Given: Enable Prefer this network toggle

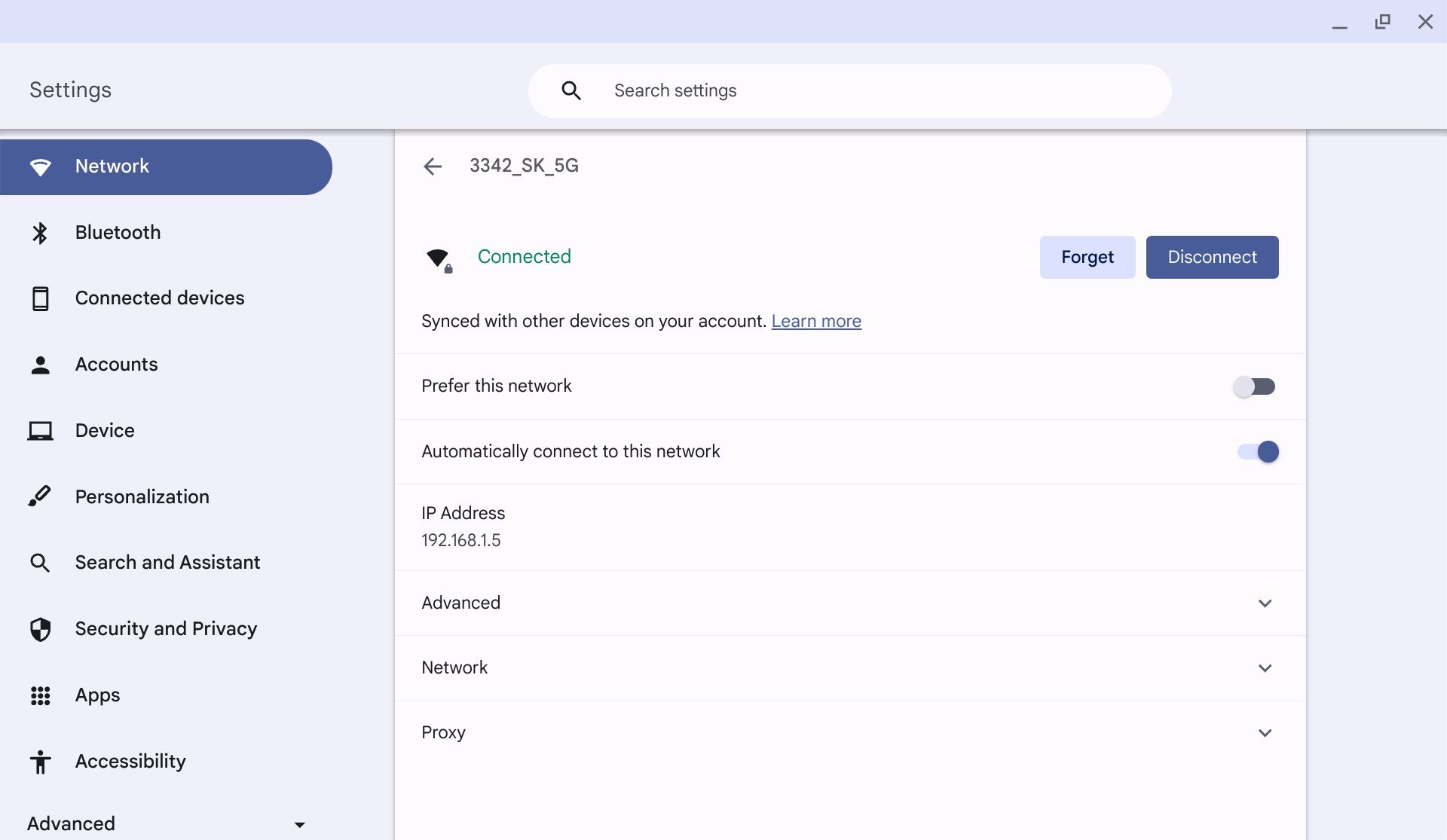Looking at the screenshot, I should [x=1255, y=386].
